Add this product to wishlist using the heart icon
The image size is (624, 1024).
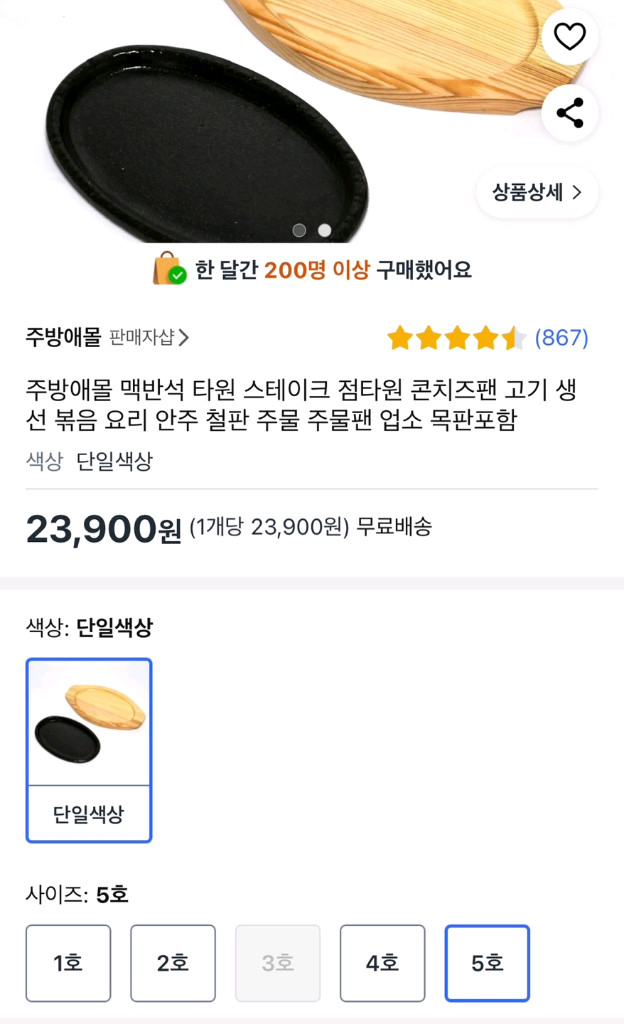tap(569, 36)
